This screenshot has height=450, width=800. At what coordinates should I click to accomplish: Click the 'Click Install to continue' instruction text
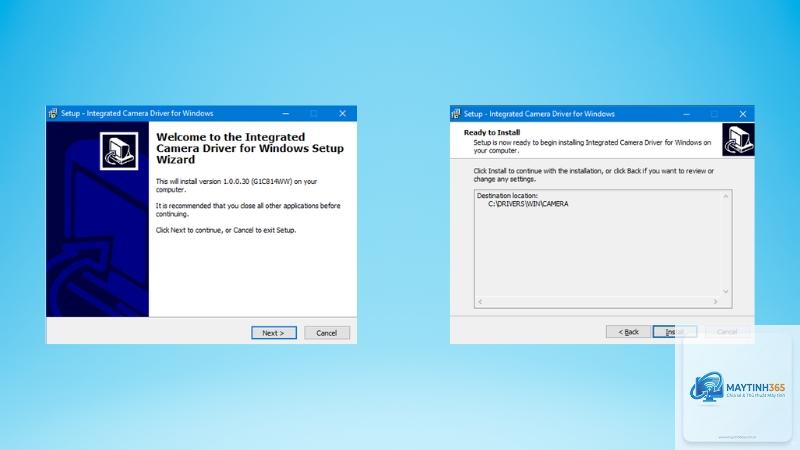[593, 175]
